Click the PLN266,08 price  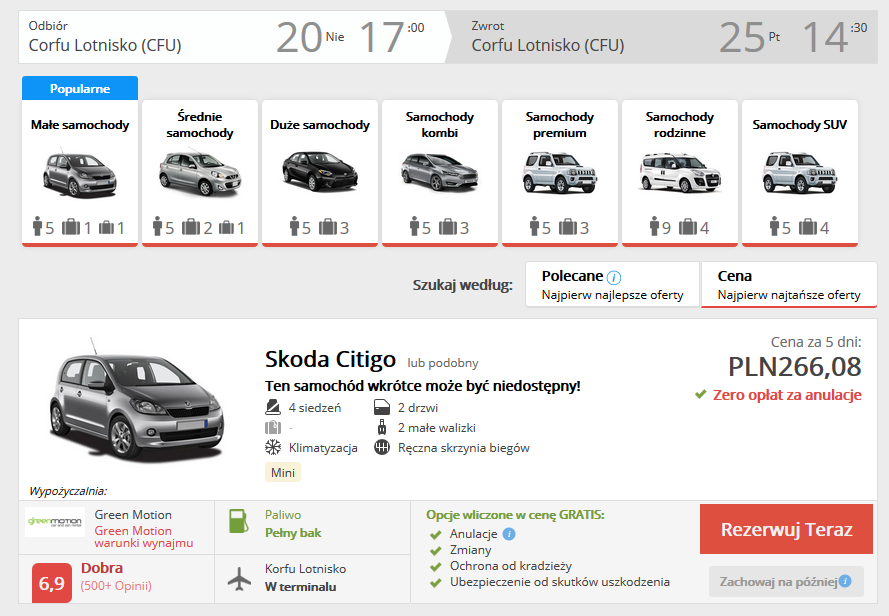point(794,367)
